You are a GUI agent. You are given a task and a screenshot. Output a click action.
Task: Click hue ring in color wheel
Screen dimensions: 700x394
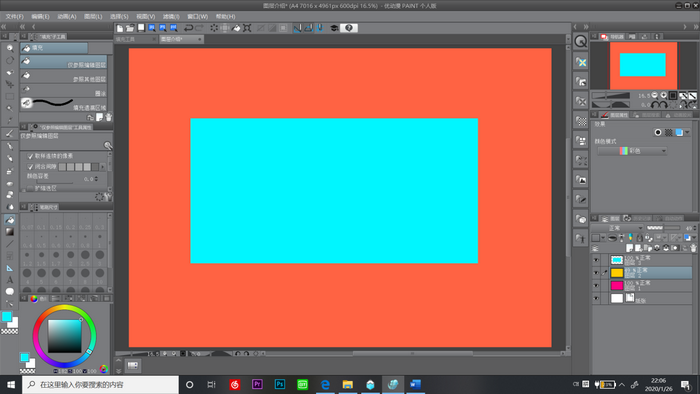coord(64,308)
